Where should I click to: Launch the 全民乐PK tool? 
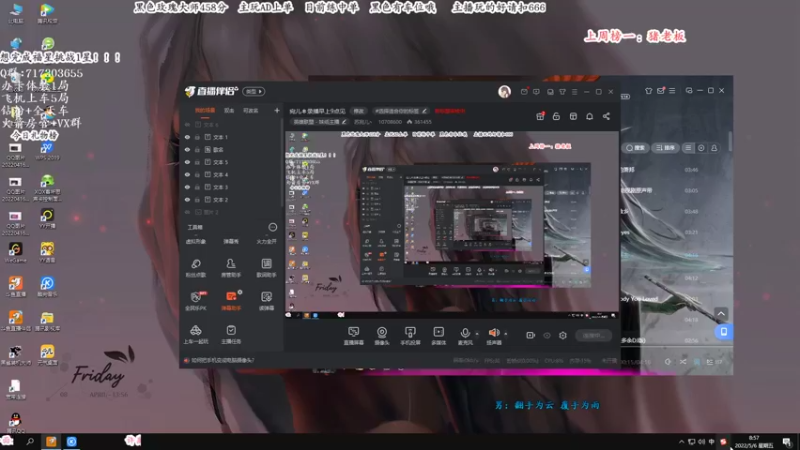tap(195, 301)
